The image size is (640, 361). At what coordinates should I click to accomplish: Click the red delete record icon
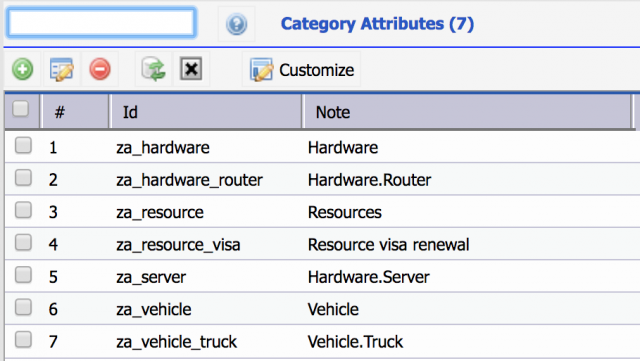point(100,69)
